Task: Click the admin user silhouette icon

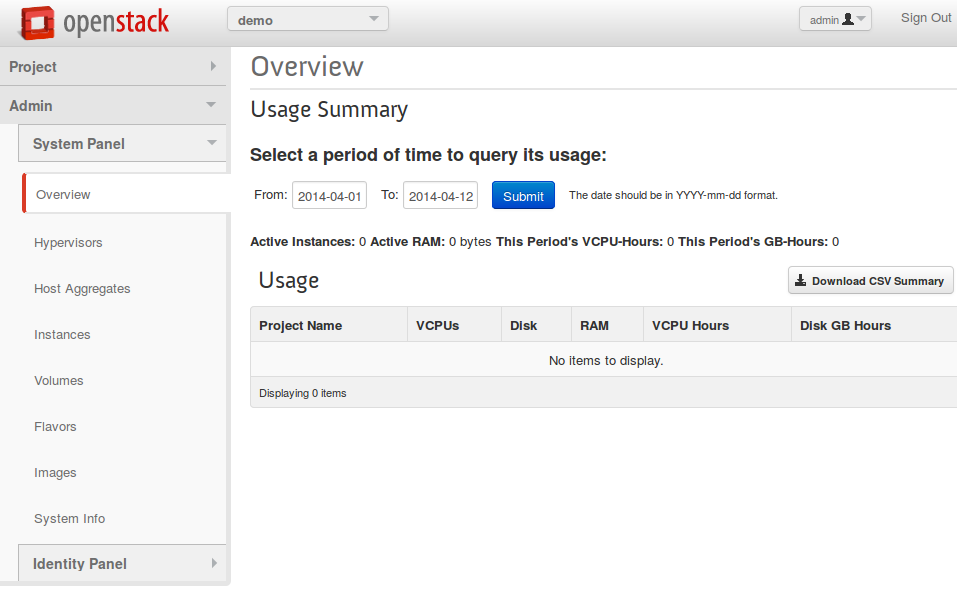Action: (848, 19)
